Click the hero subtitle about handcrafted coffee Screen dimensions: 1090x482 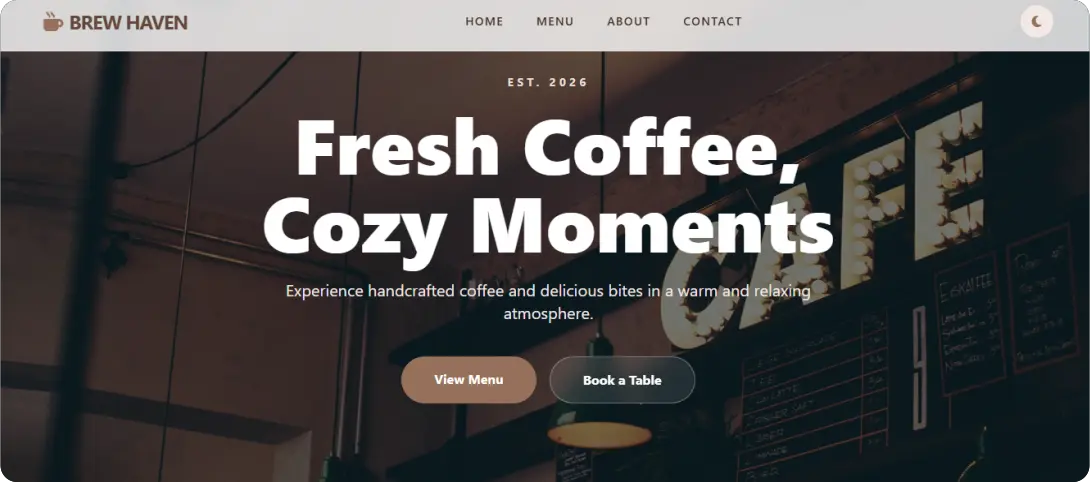click(x=548, y=302)
